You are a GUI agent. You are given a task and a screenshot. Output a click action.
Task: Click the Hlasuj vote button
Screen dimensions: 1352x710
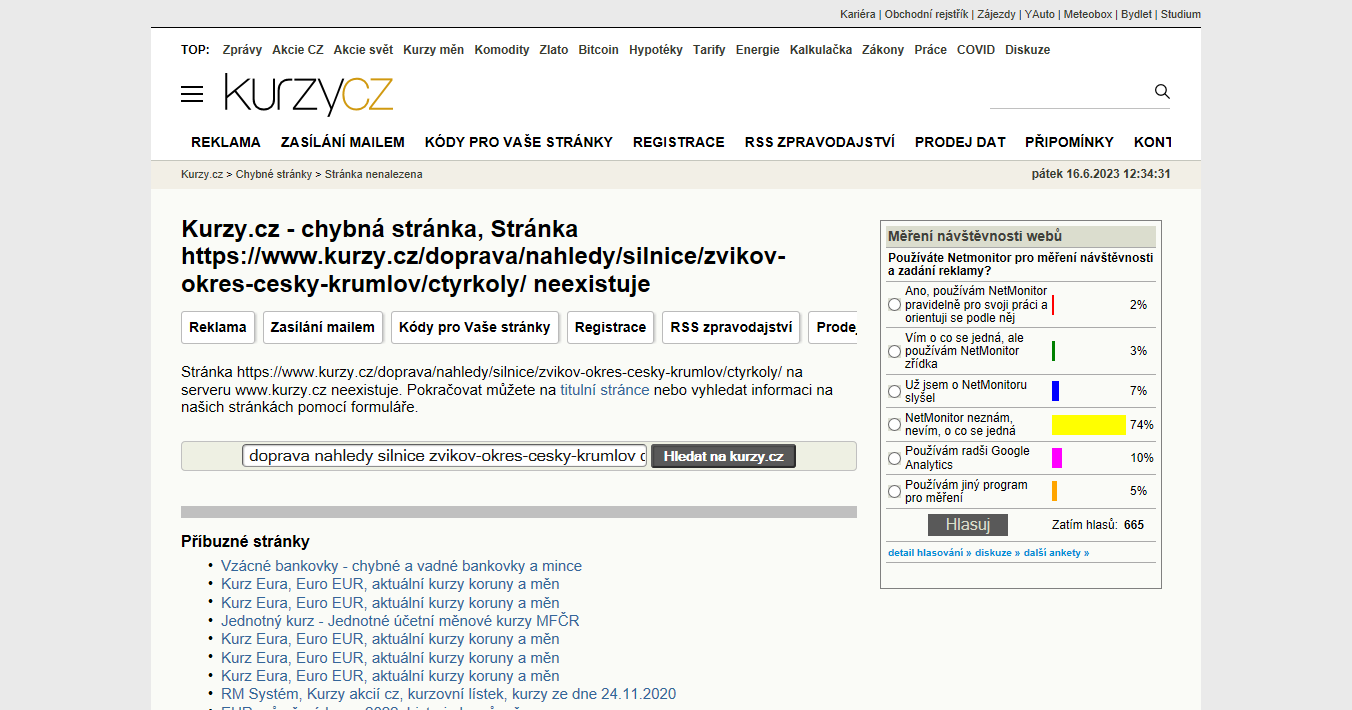tap(968, 525)
